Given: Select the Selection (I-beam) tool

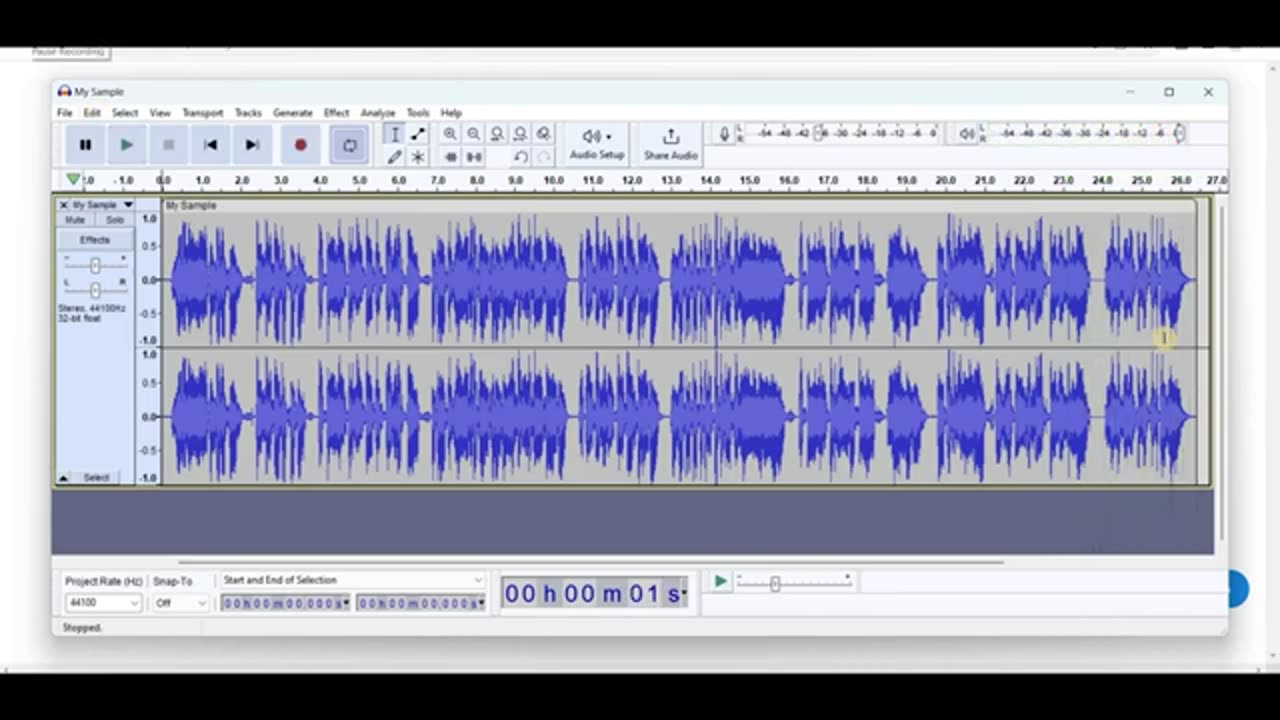Looking at the screenshot, I should tap(395, 134).
